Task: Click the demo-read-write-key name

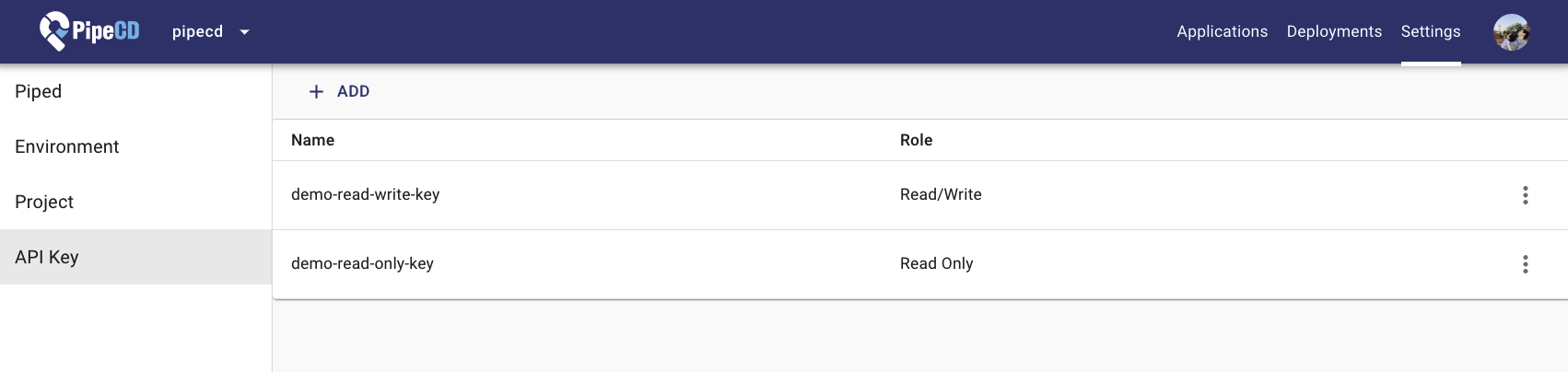Action: click(x=365, y=194)
